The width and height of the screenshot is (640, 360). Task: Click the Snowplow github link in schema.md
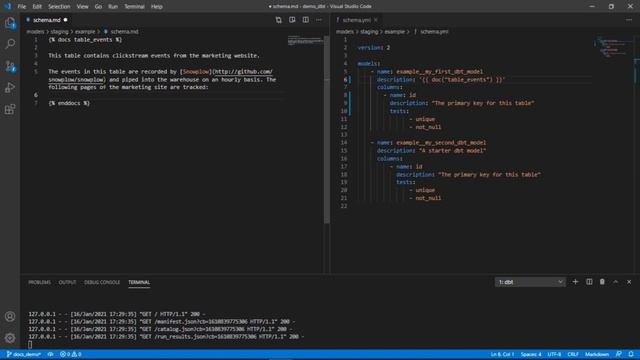tap(242, 72)
